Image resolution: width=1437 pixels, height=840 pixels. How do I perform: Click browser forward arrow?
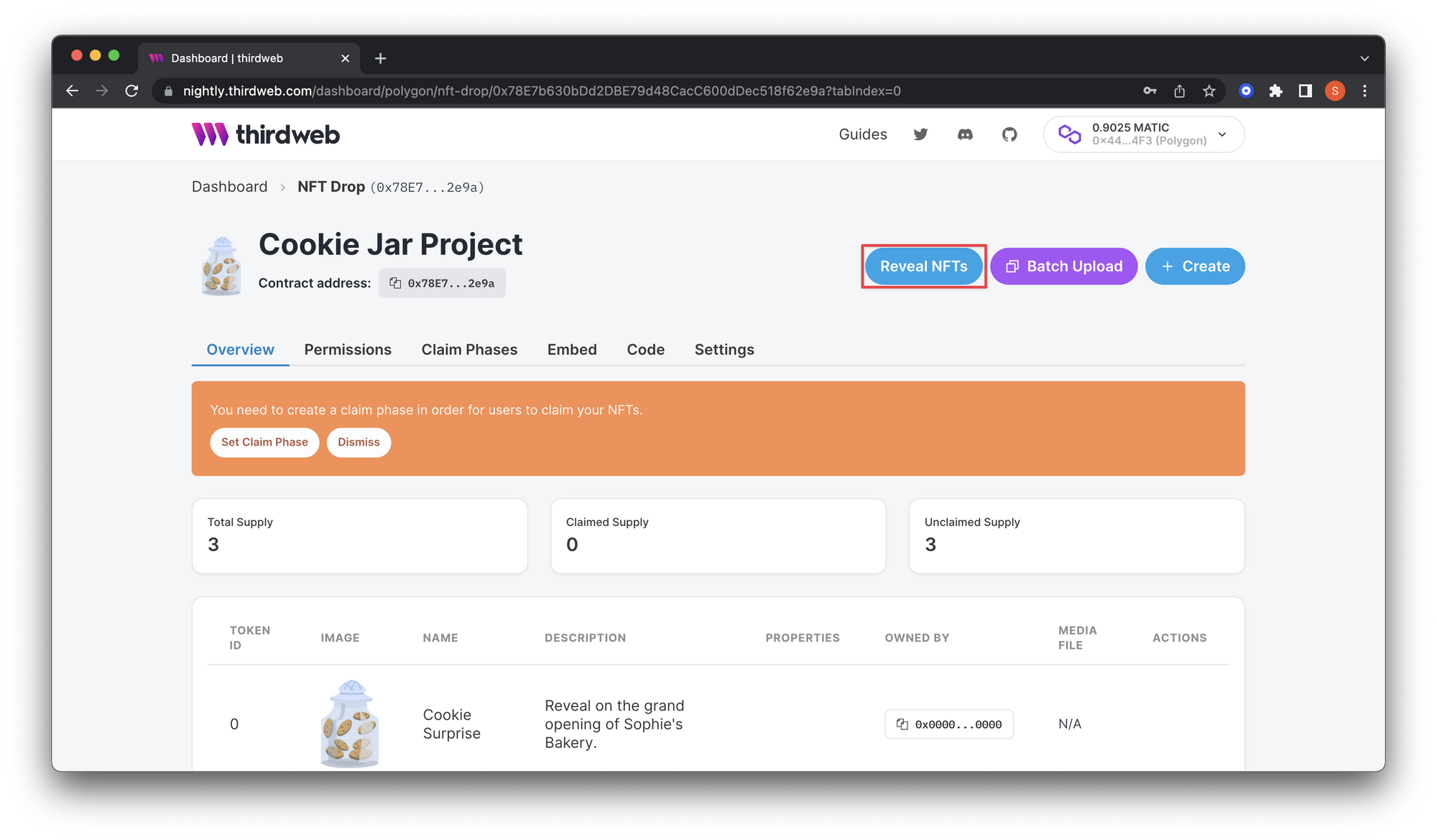101,91
